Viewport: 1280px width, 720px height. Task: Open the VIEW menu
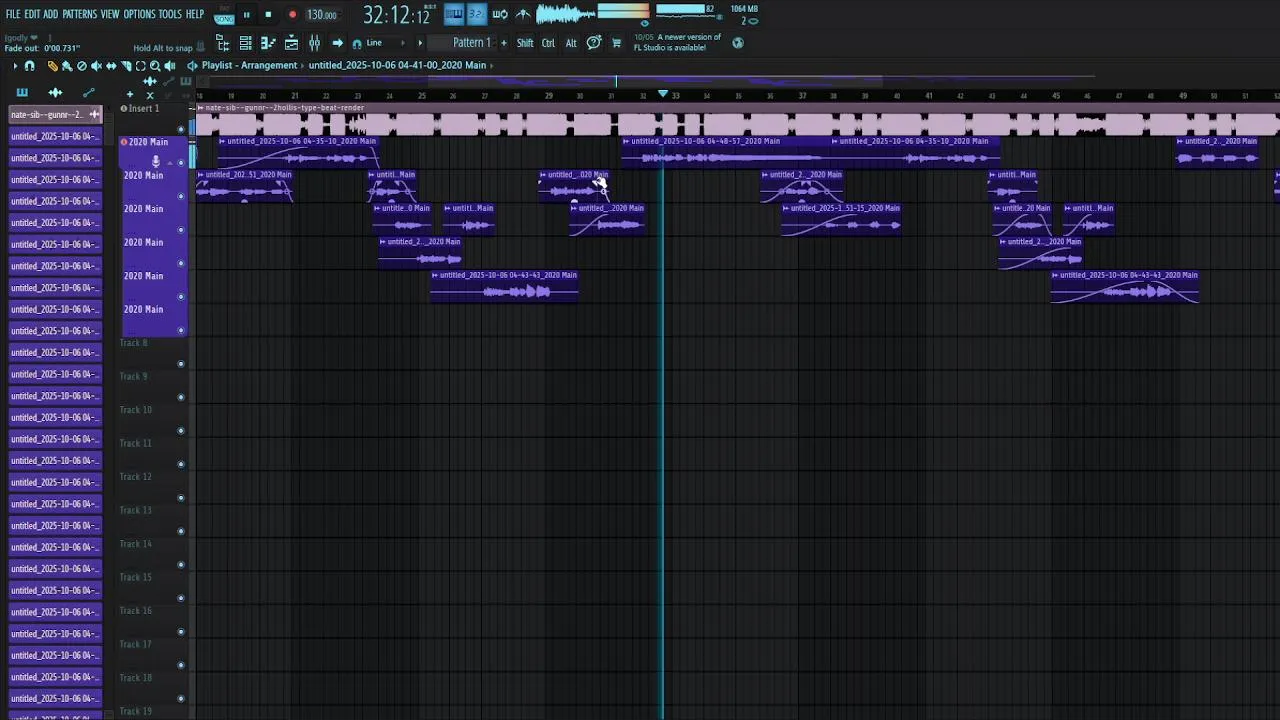[x=110, y=15]
